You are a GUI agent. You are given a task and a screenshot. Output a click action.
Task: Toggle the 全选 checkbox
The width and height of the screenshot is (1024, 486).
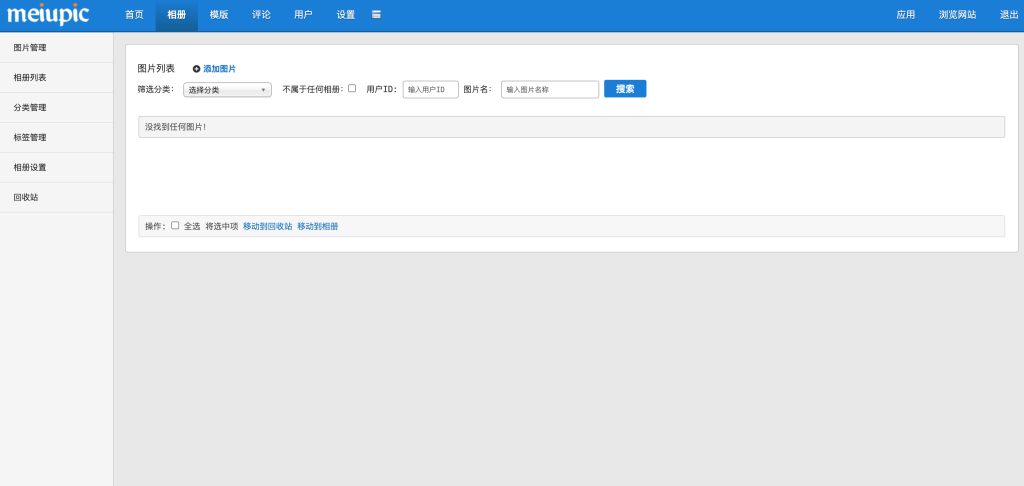pos(175,225)
